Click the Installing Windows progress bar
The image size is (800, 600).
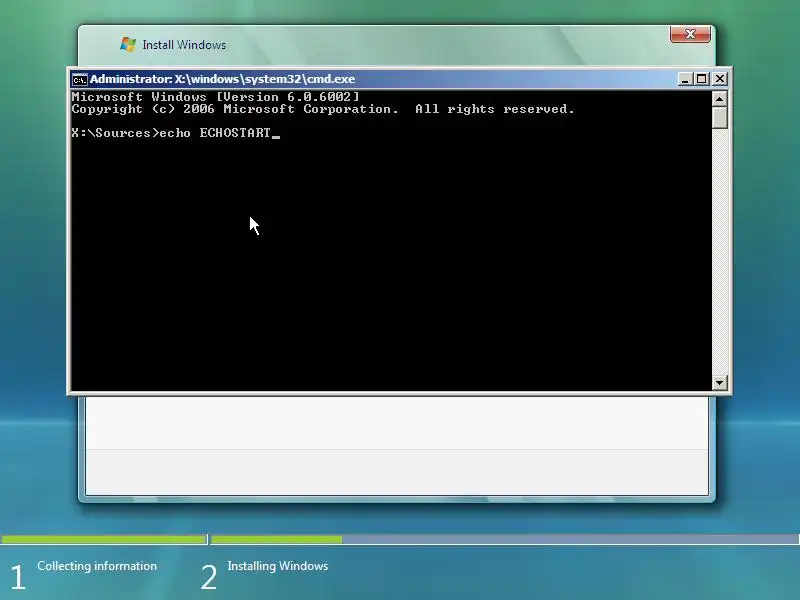[505, 539]
